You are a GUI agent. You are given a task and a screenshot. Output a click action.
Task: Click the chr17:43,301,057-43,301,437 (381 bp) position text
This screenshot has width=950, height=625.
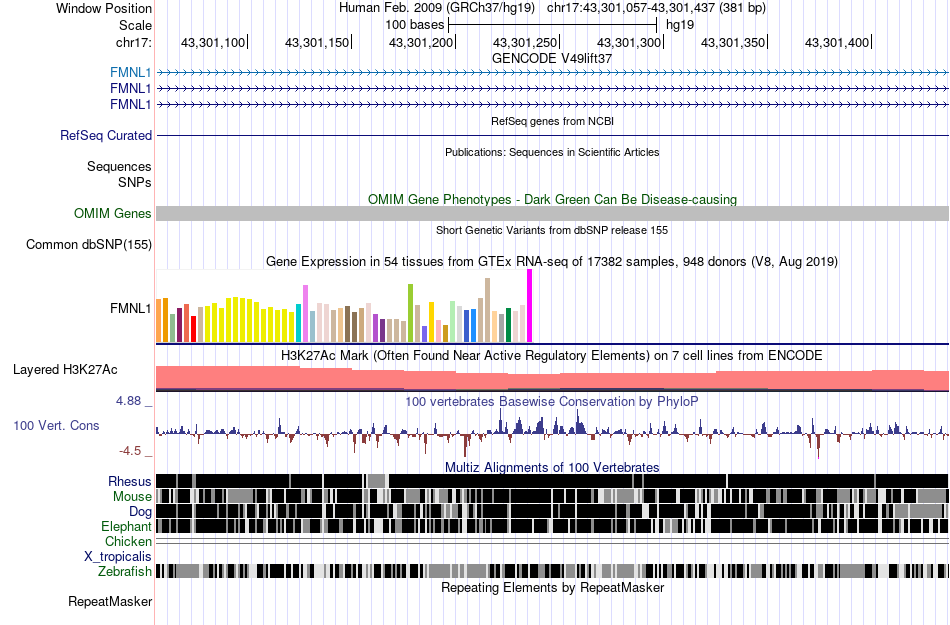(x=656, y=8)
